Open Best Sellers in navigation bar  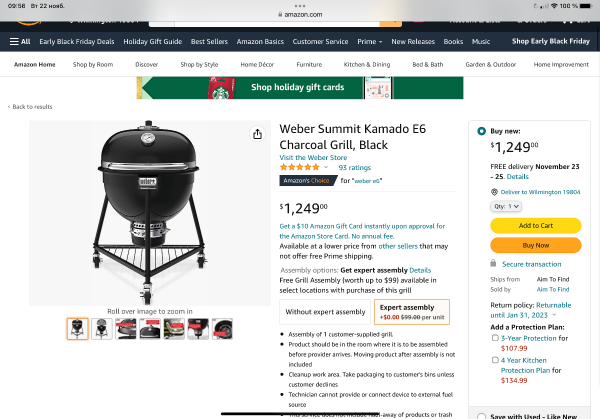pos(209,42)
